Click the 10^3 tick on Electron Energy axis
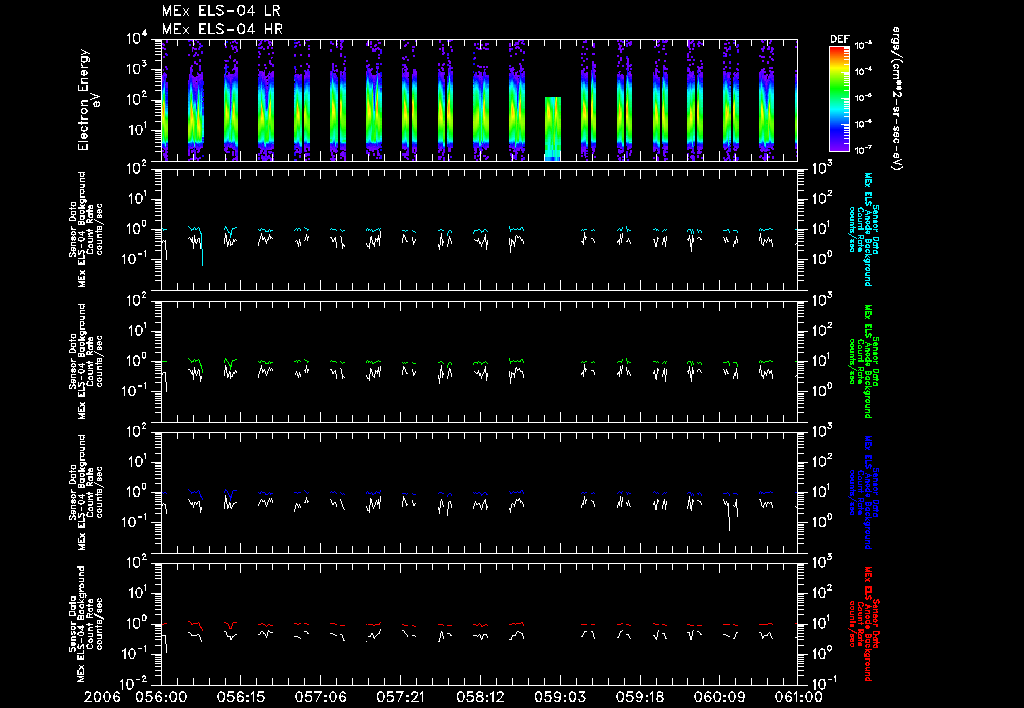 [x=137, y=69]
